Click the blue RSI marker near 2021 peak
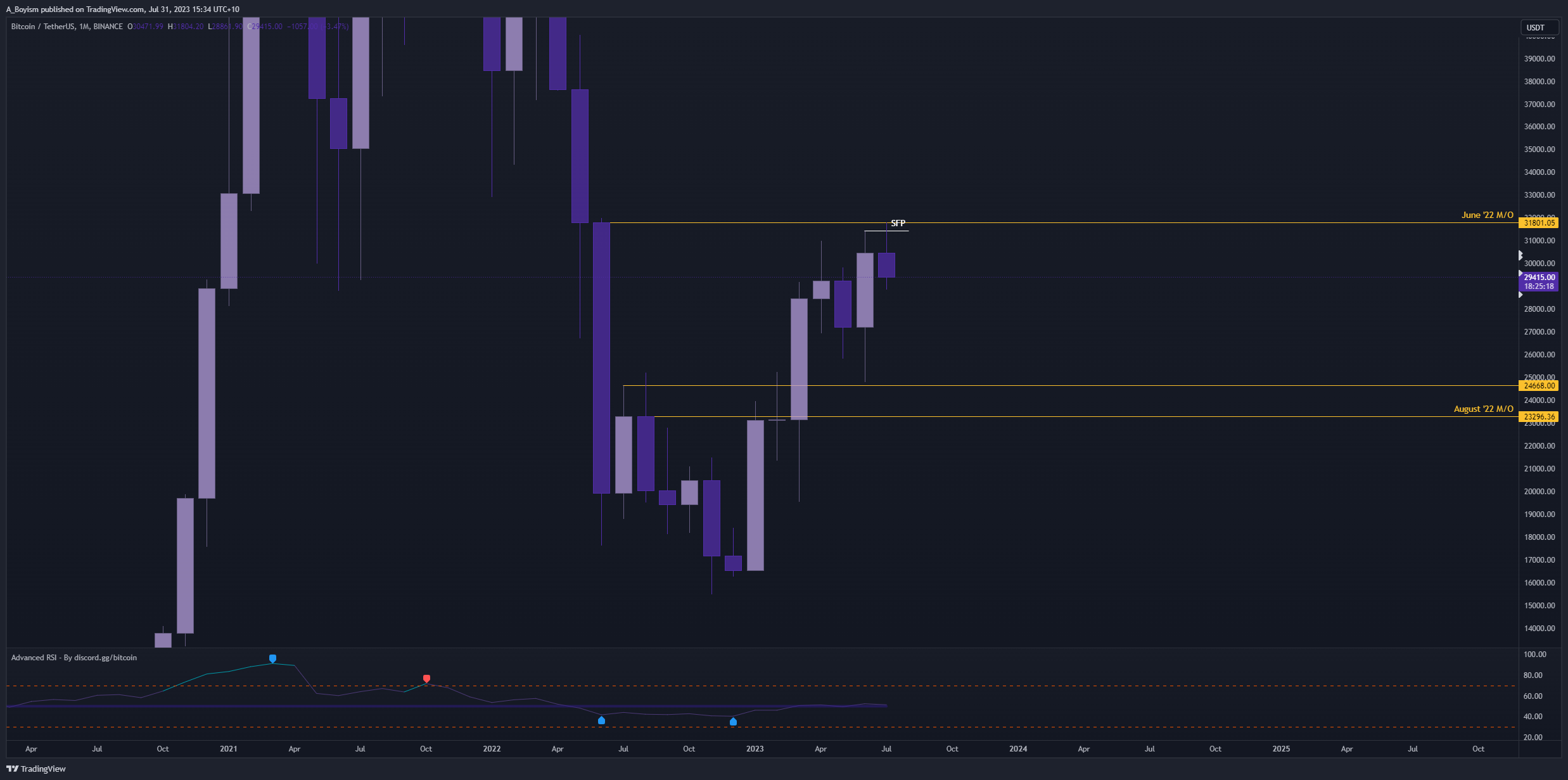The height and width of the screenshot is (780, 1568). click(x=272, y=658)
